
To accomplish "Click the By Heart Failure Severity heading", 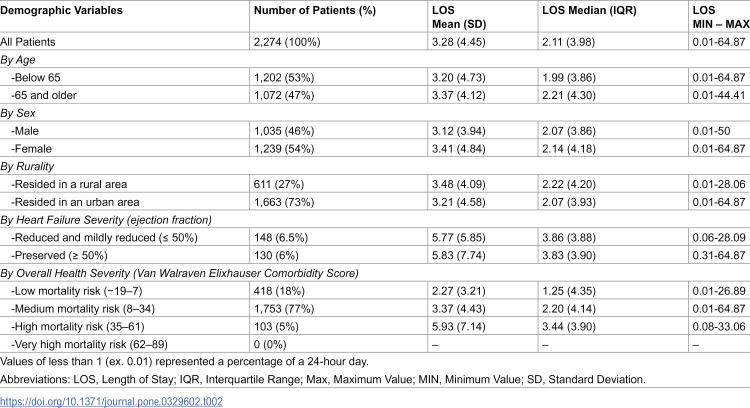I will coord(106,220).
